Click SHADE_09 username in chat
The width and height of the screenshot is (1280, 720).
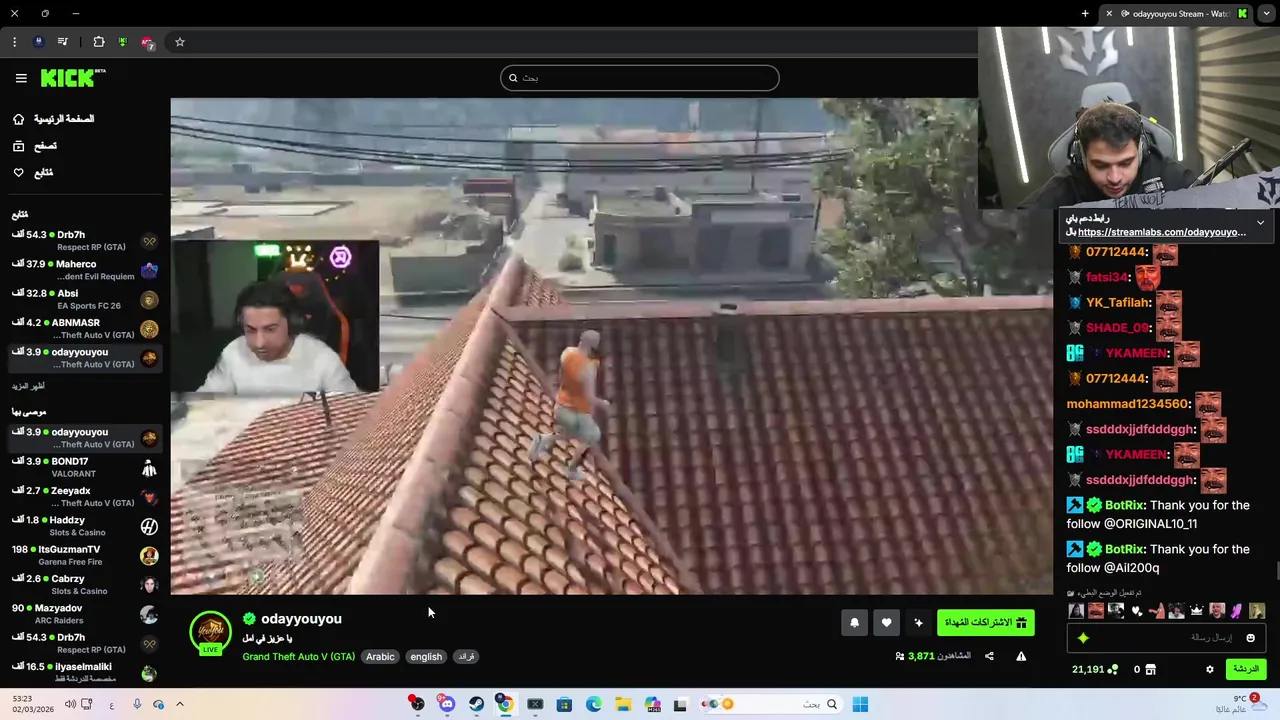click(x=1117, y=328)
